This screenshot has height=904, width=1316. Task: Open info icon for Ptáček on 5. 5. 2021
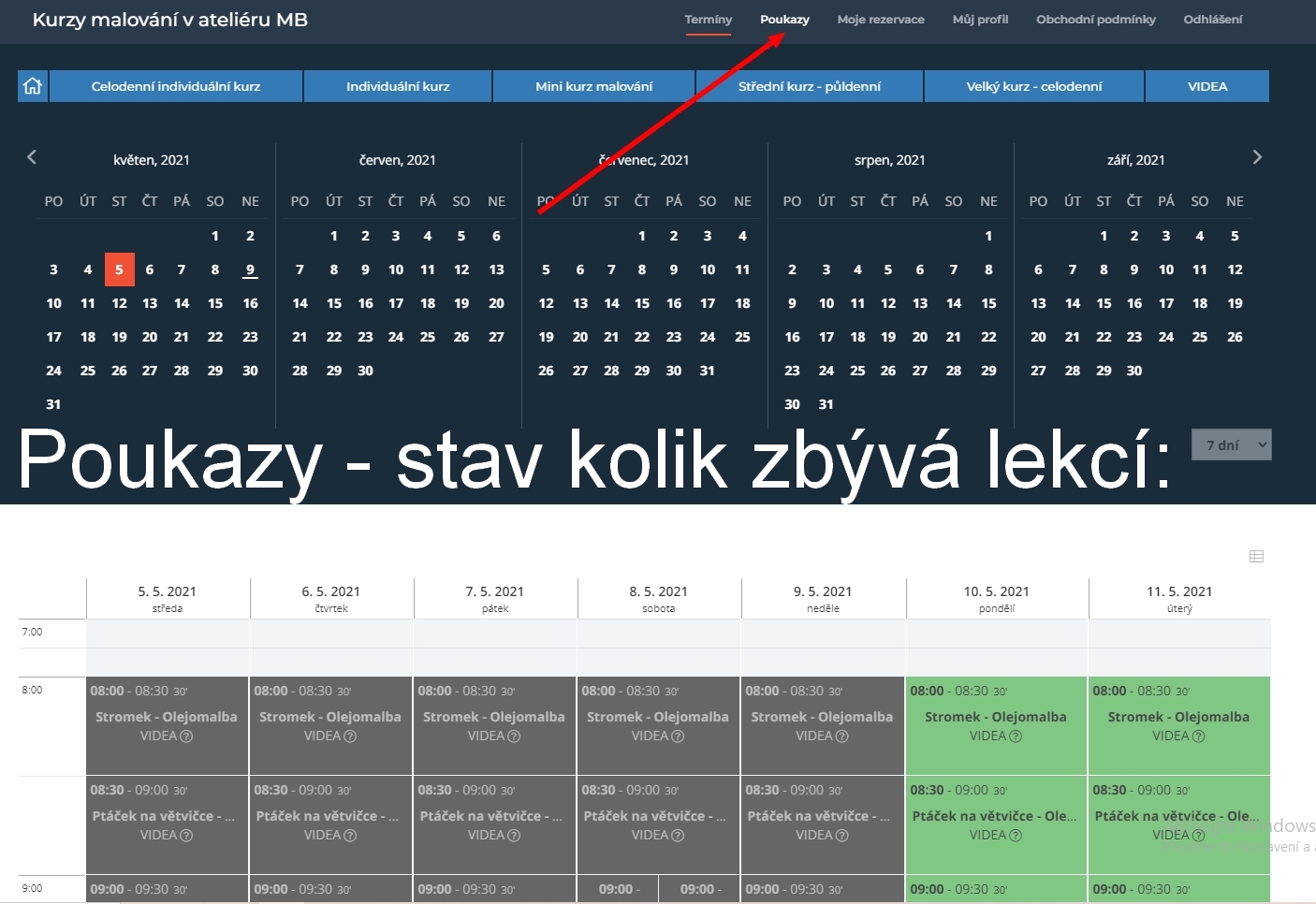point(186,836)
